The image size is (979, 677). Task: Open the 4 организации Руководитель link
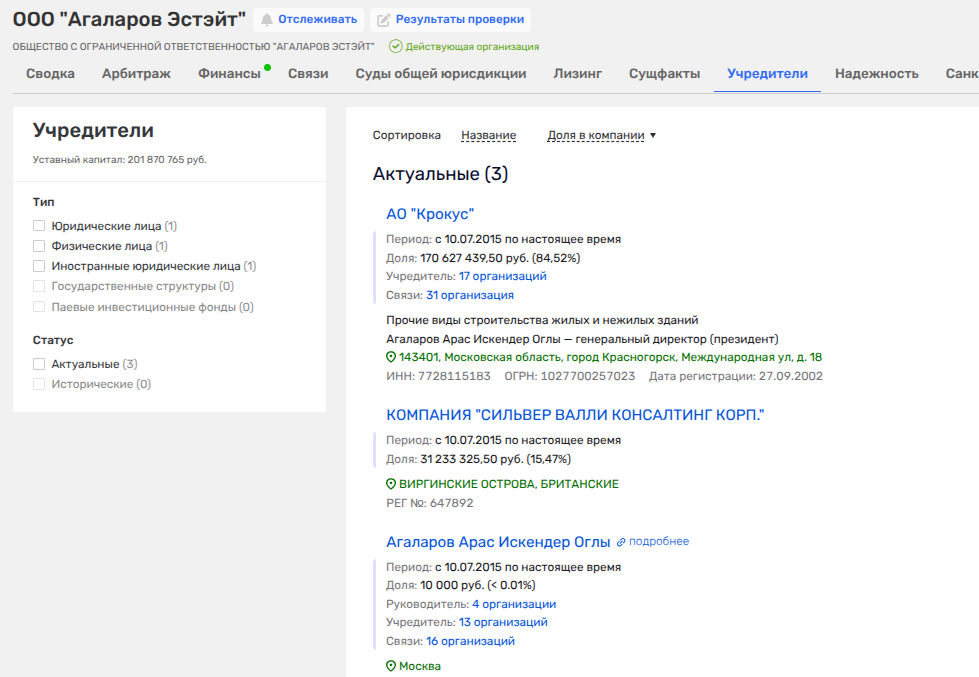[x=514, y=604]
